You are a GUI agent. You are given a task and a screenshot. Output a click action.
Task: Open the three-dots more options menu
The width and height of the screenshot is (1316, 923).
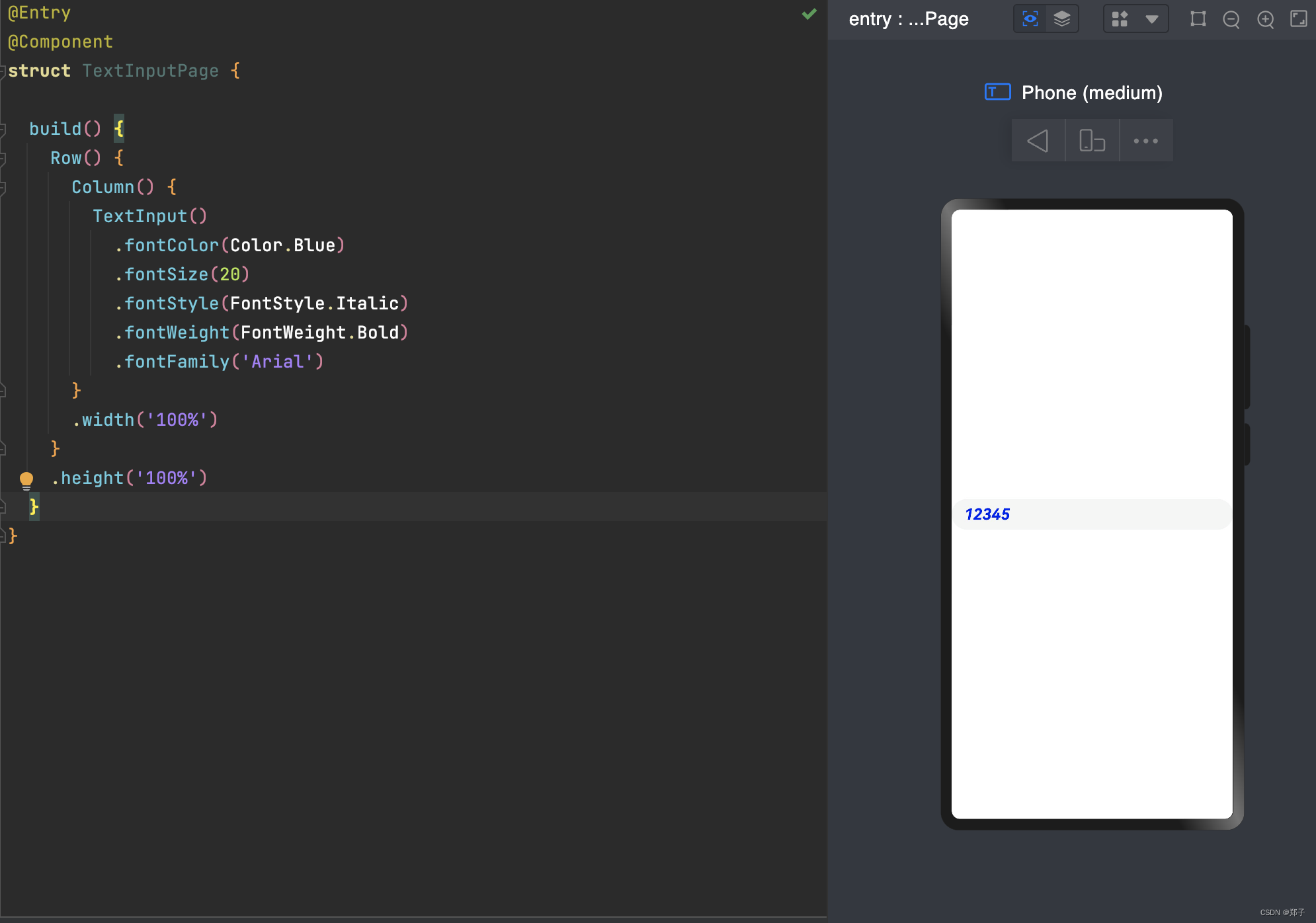[x=1145, y=141]
